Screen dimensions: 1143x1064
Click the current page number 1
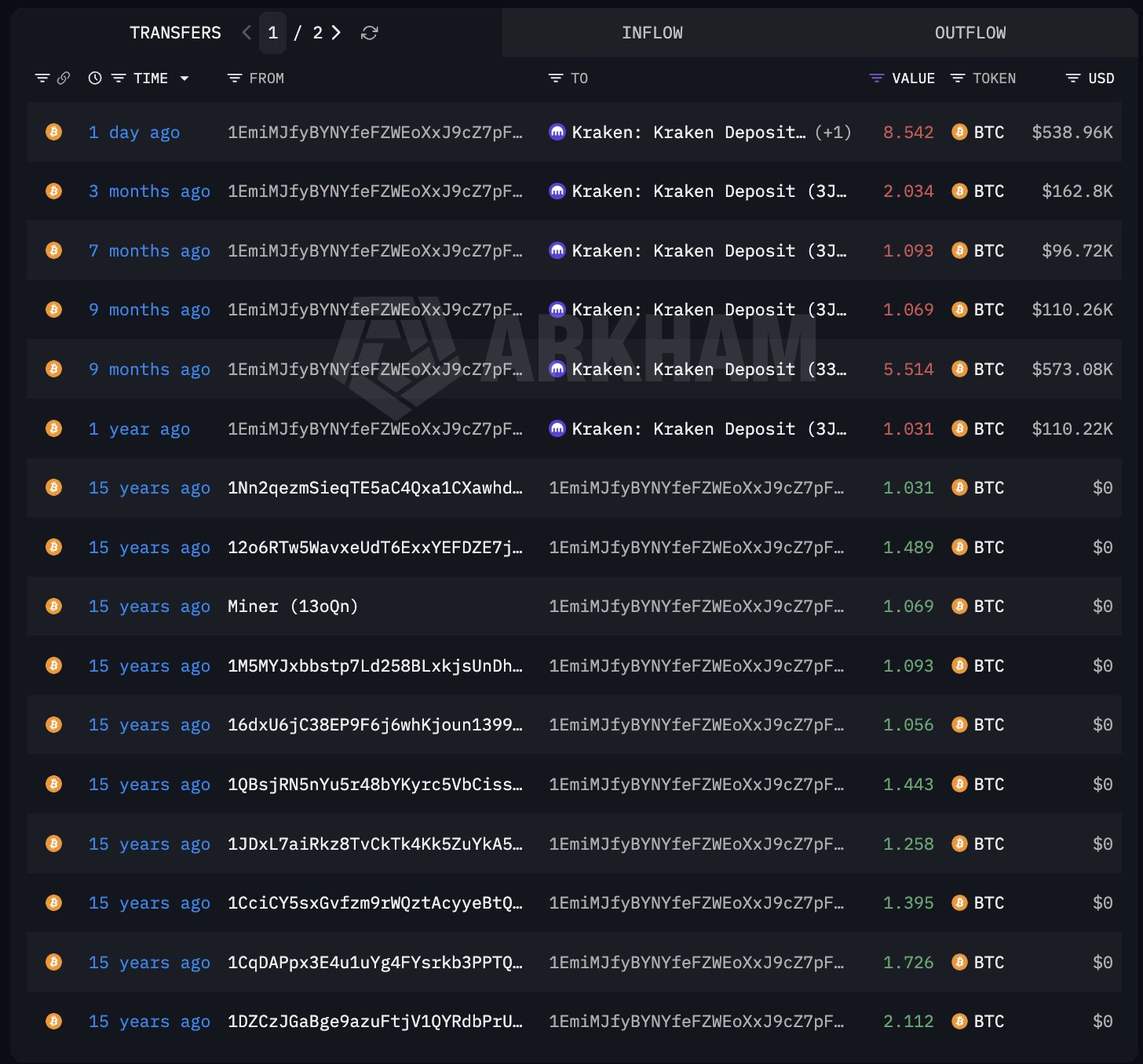tap(272, 33)
